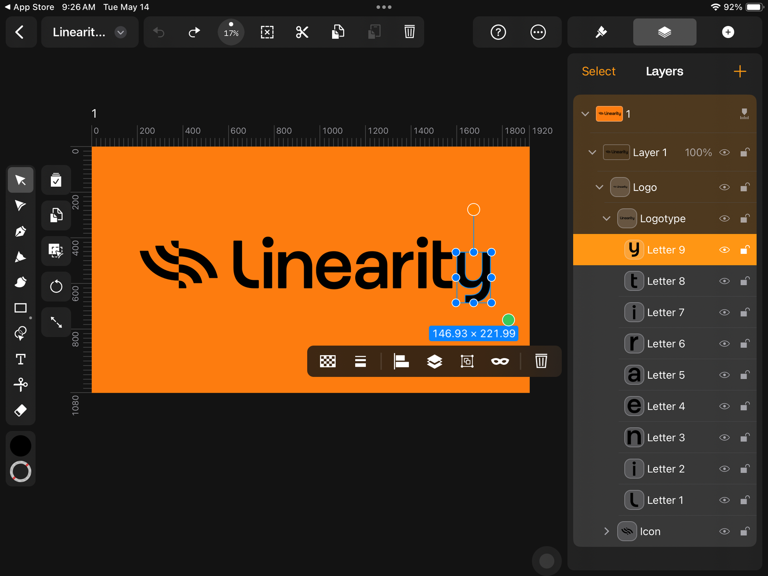Select the Scissors cut-path tool
Image resolution: width=768 pixels, height=576 pixels.
coord(21,384)
